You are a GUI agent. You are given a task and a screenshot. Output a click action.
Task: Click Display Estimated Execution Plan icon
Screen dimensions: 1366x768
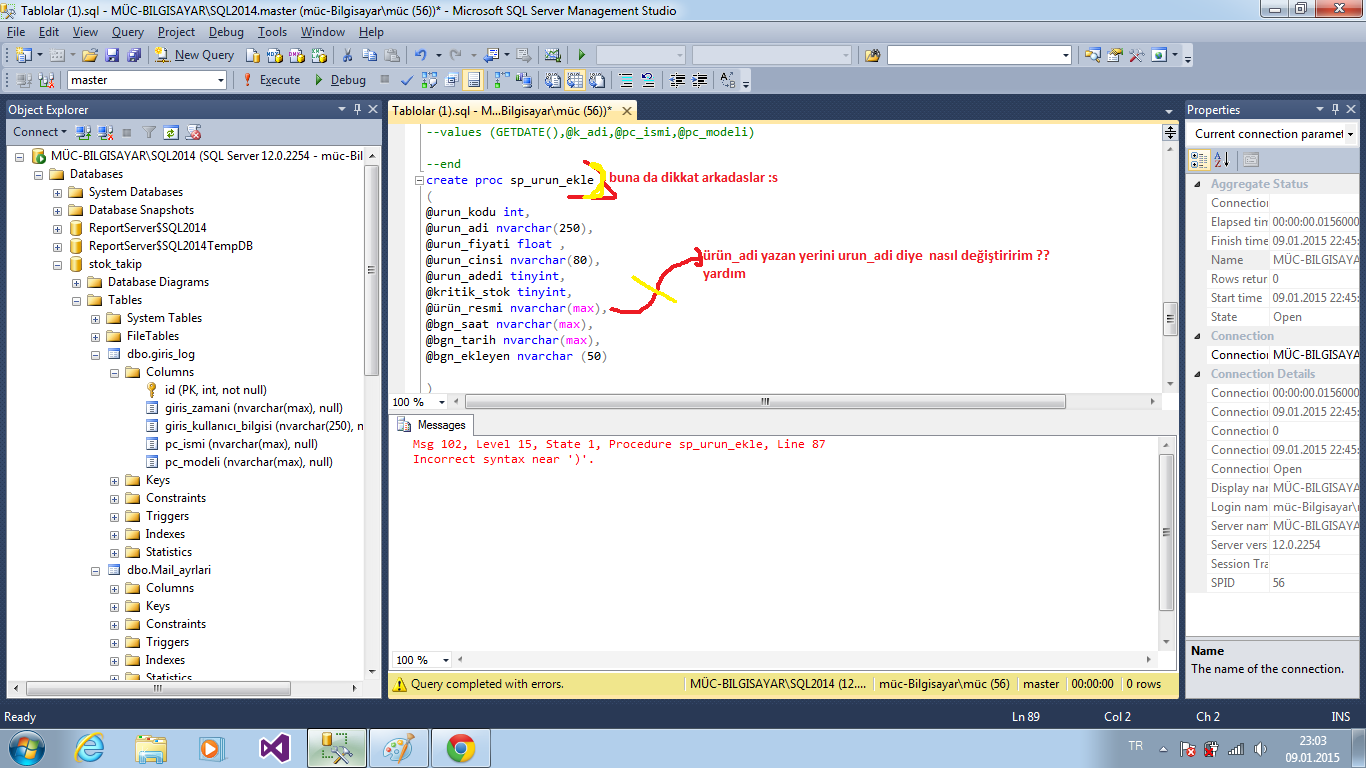click(x=429, y=80)
